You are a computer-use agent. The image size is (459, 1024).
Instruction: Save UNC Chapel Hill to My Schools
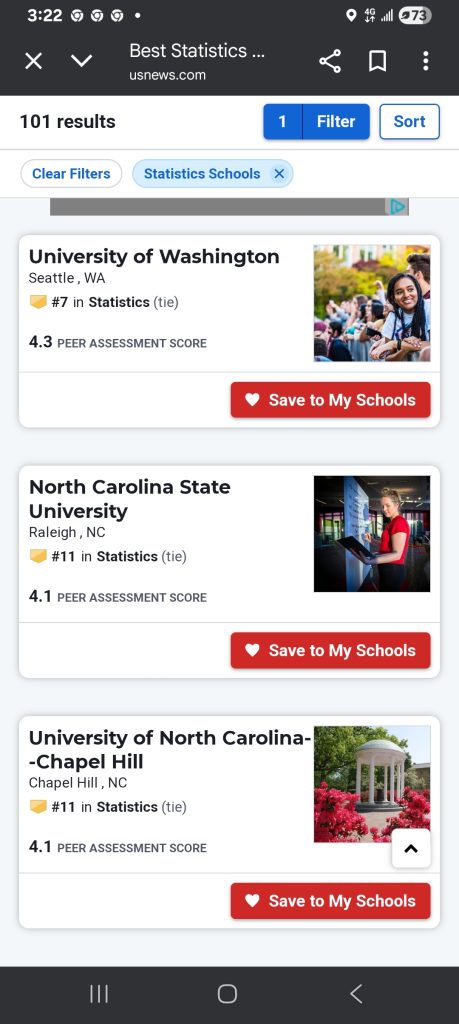[330, 901]
